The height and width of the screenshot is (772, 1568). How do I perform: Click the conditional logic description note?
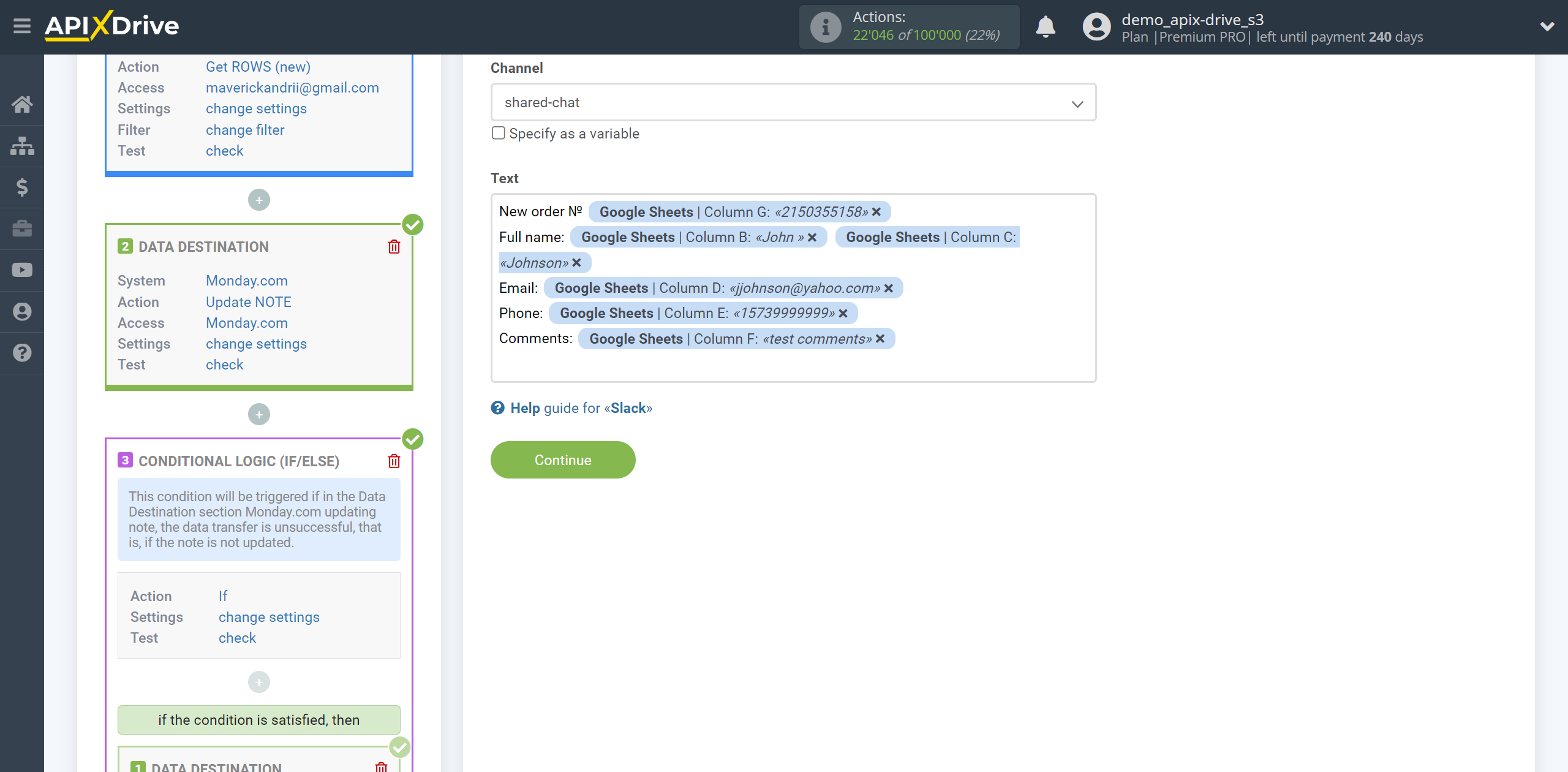coord(259,520)
